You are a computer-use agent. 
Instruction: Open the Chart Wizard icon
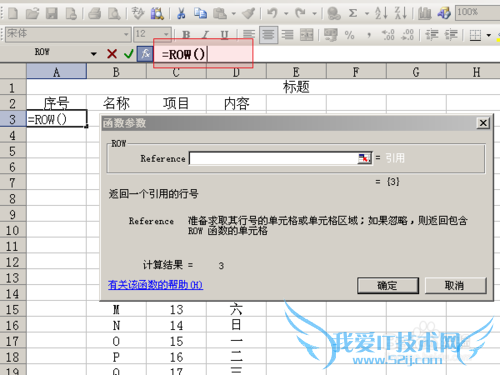pos(424,14)
